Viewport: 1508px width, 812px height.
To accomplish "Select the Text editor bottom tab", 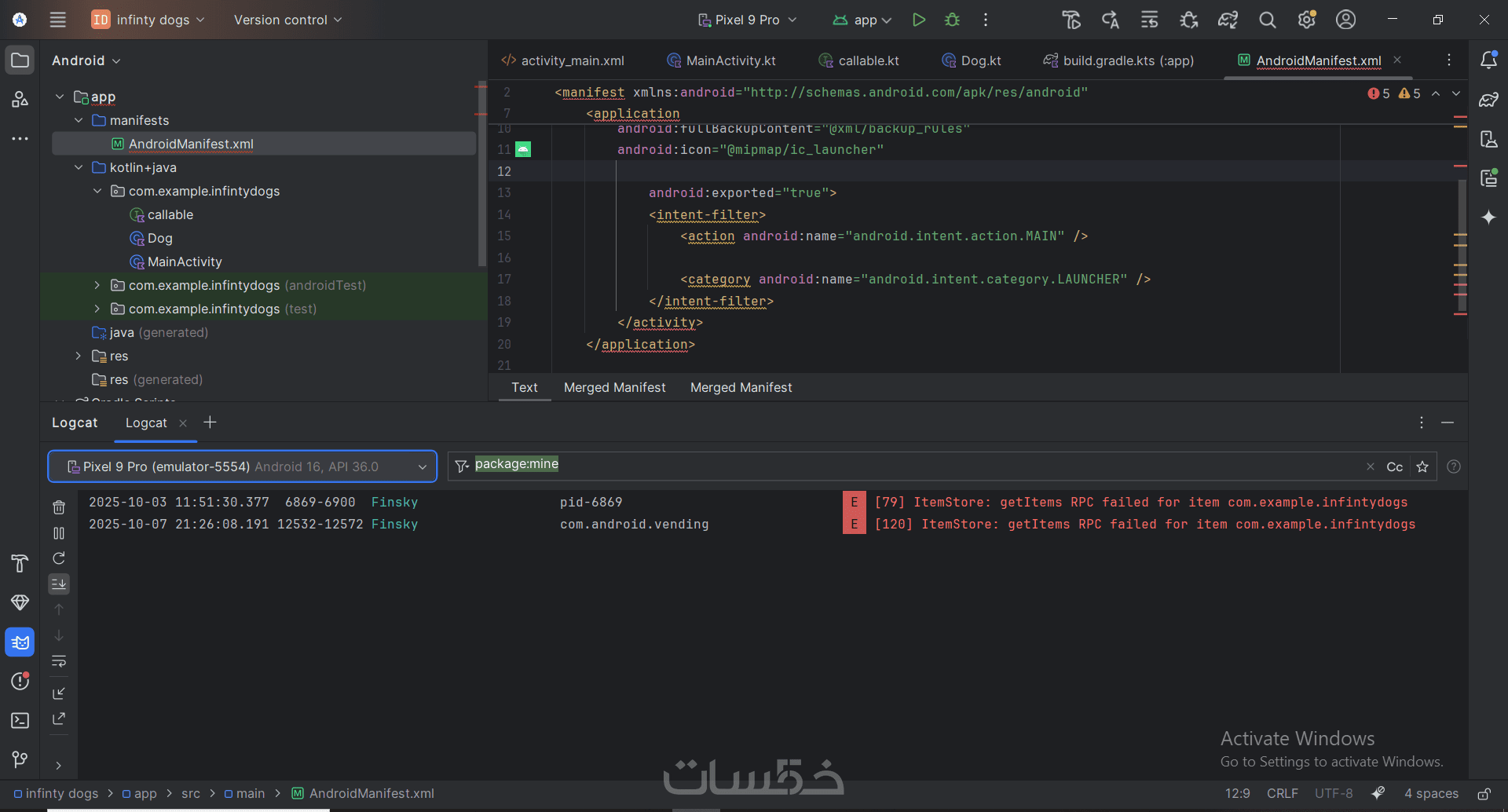I will point(524,387).
